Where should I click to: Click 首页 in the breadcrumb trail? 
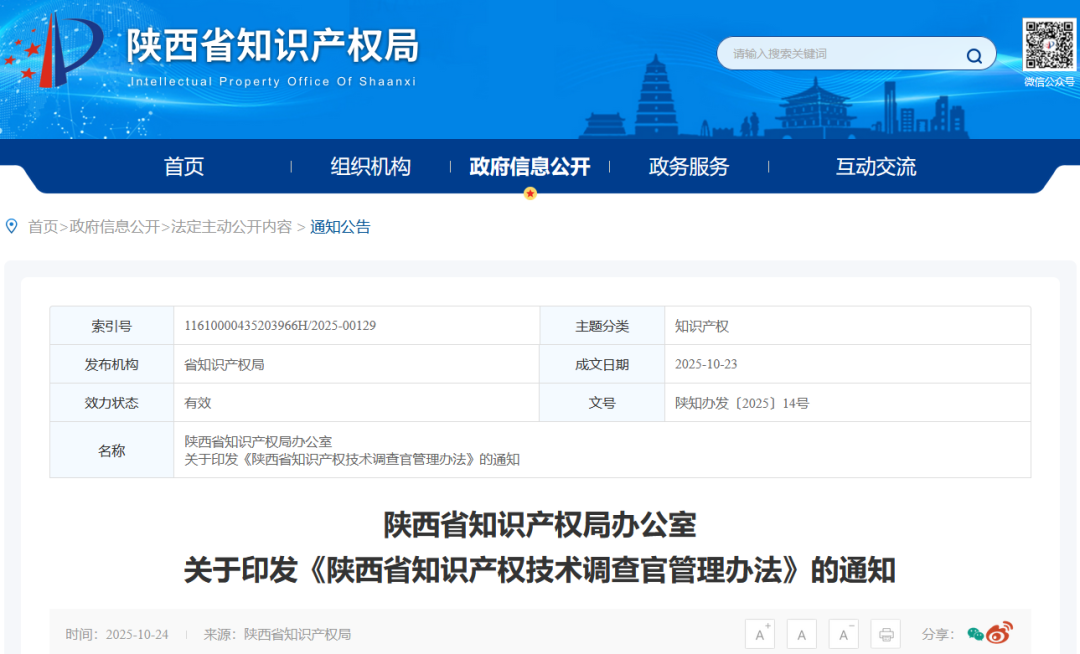click(43, 227)
